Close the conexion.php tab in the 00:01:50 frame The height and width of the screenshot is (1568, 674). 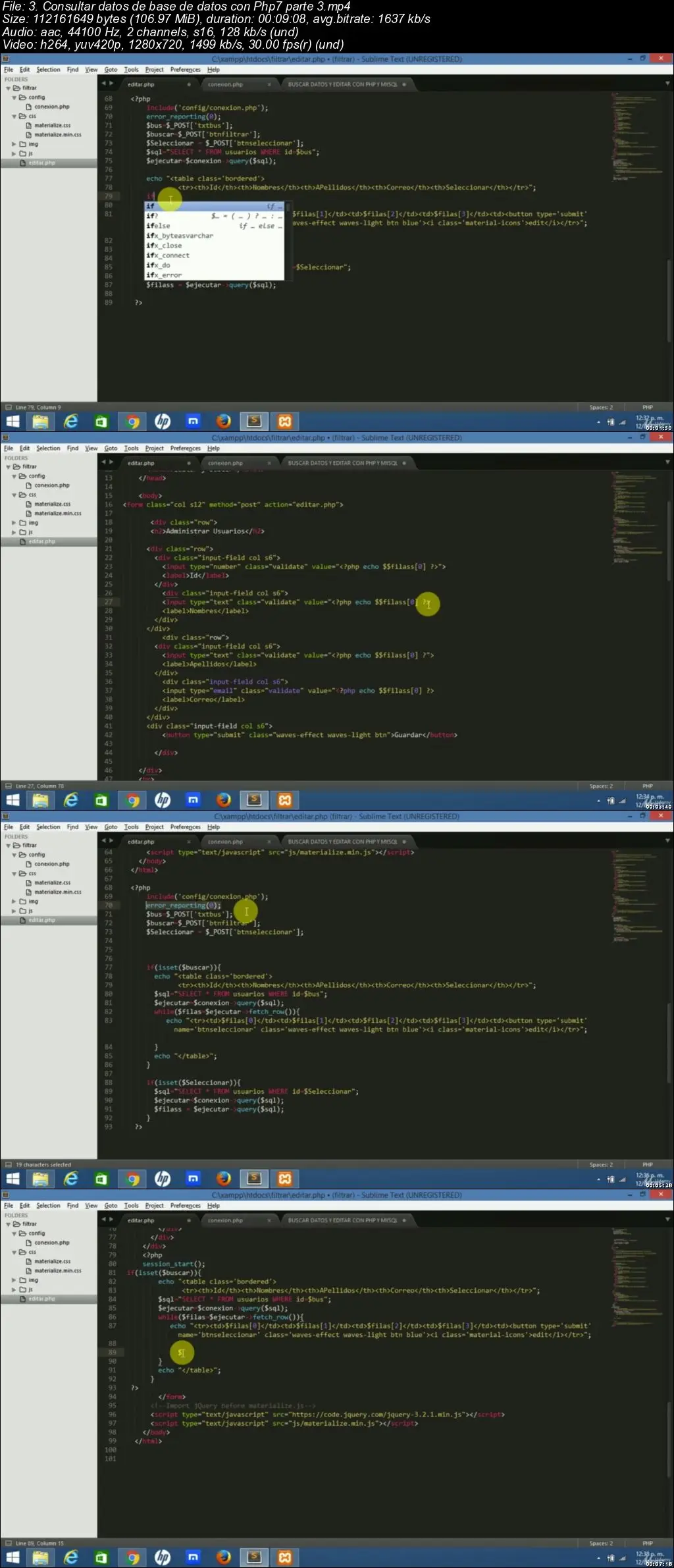point(269,85)
